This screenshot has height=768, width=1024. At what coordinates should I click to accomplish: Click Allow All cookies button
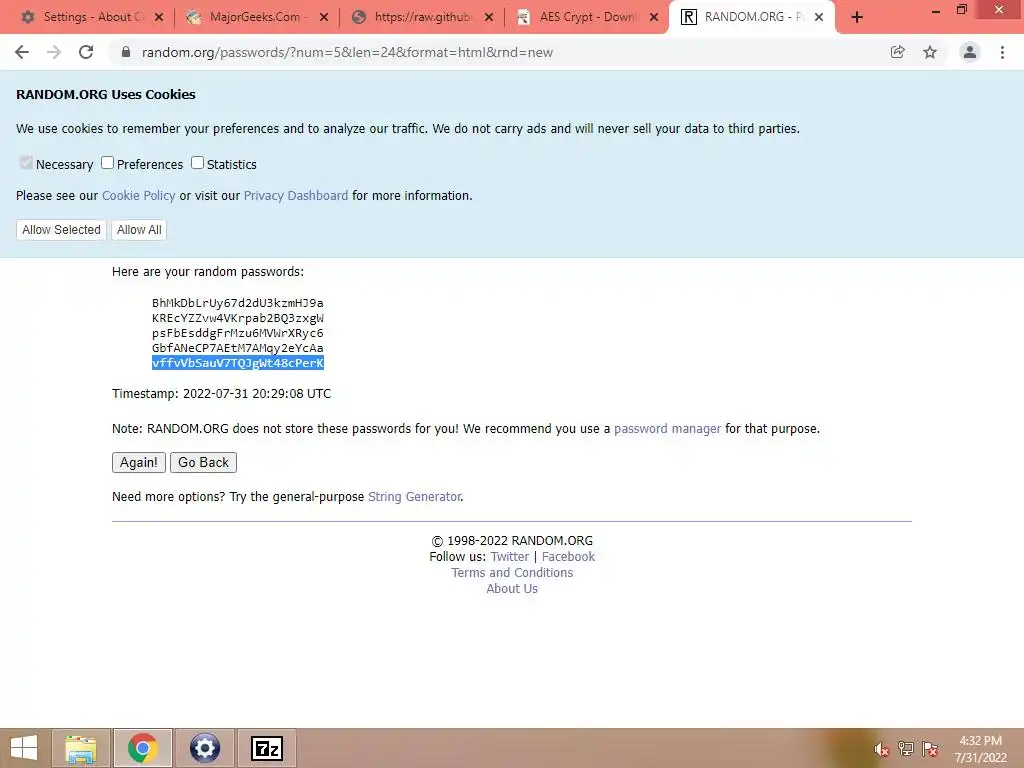tap(139, 230)
